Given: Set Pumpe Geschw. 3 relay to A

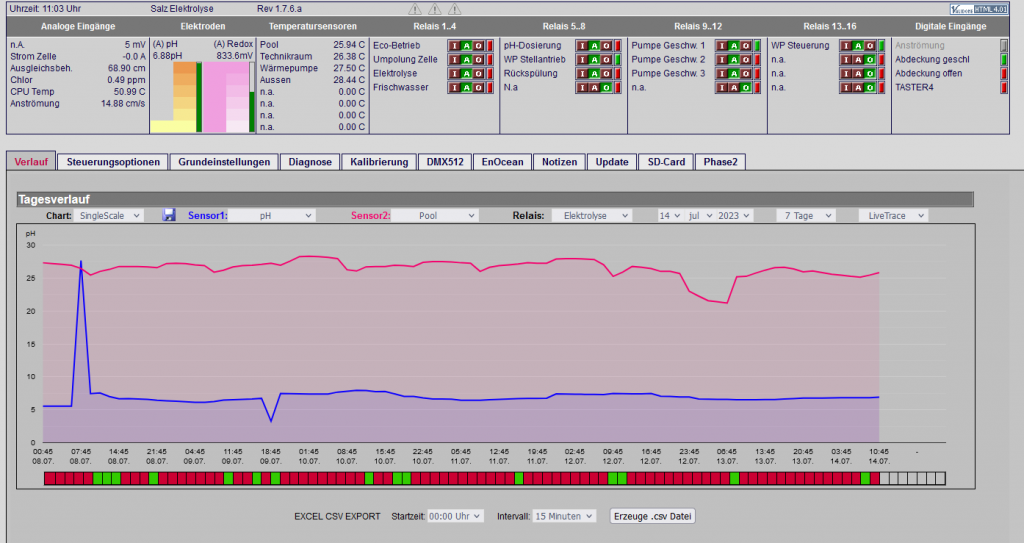Looking at the screenshot, I should [734, 74].
